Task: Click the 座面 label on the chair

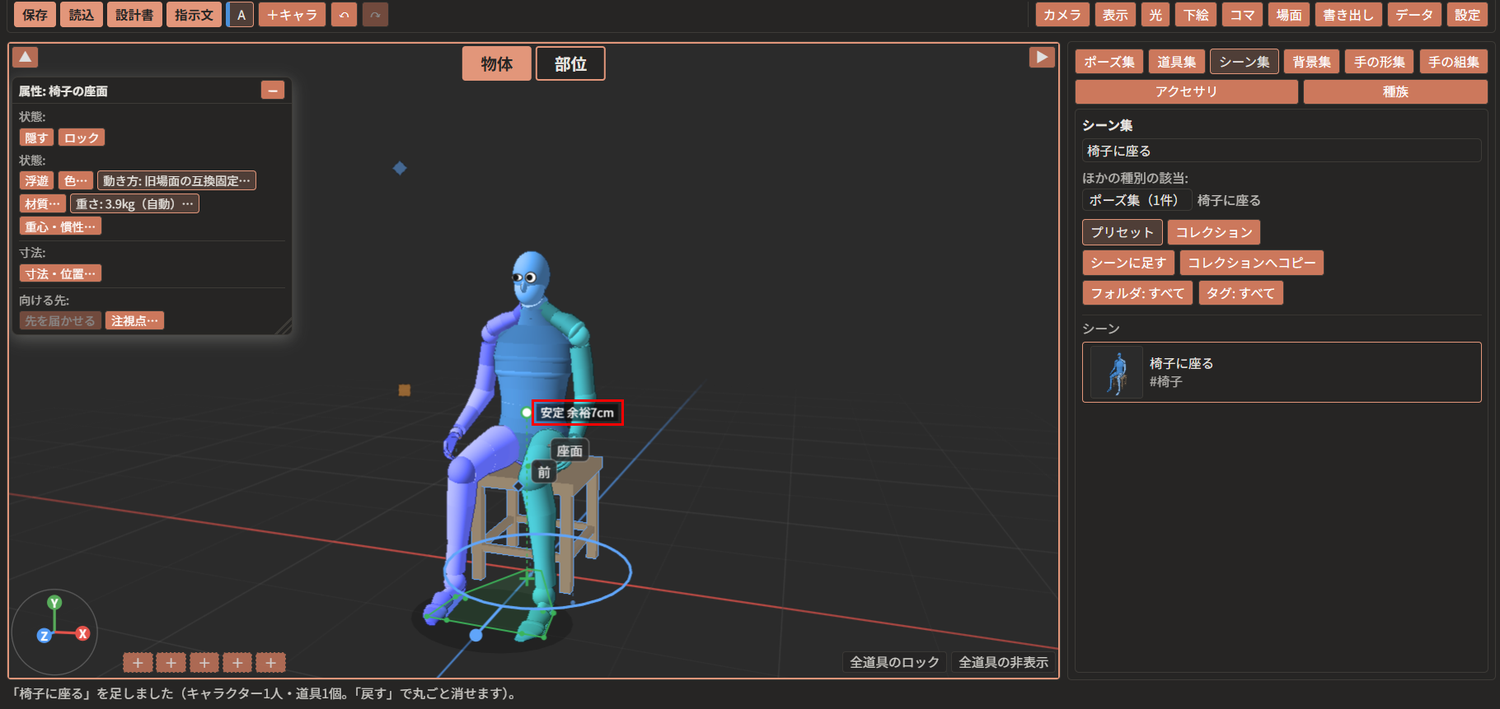Action: 570,451
